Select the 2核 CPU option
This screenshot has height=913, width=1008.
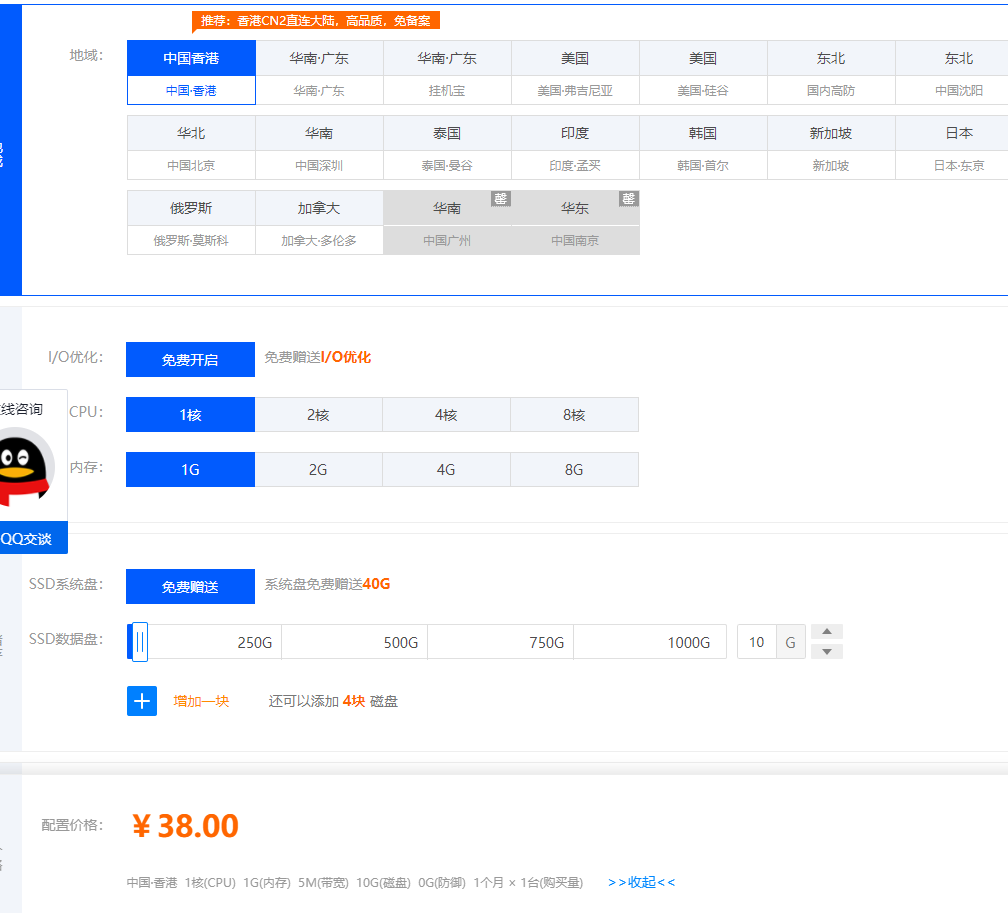[x=318, y=415]
